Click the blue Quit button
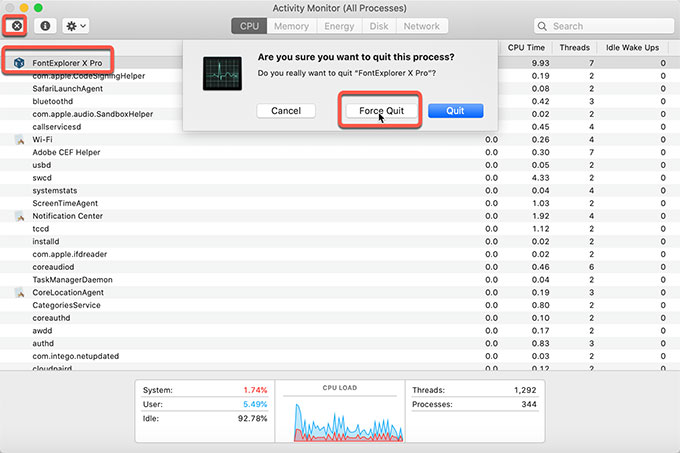Image resolution: width=680 pixels, height=453 pixels. (x=455, y=111)
